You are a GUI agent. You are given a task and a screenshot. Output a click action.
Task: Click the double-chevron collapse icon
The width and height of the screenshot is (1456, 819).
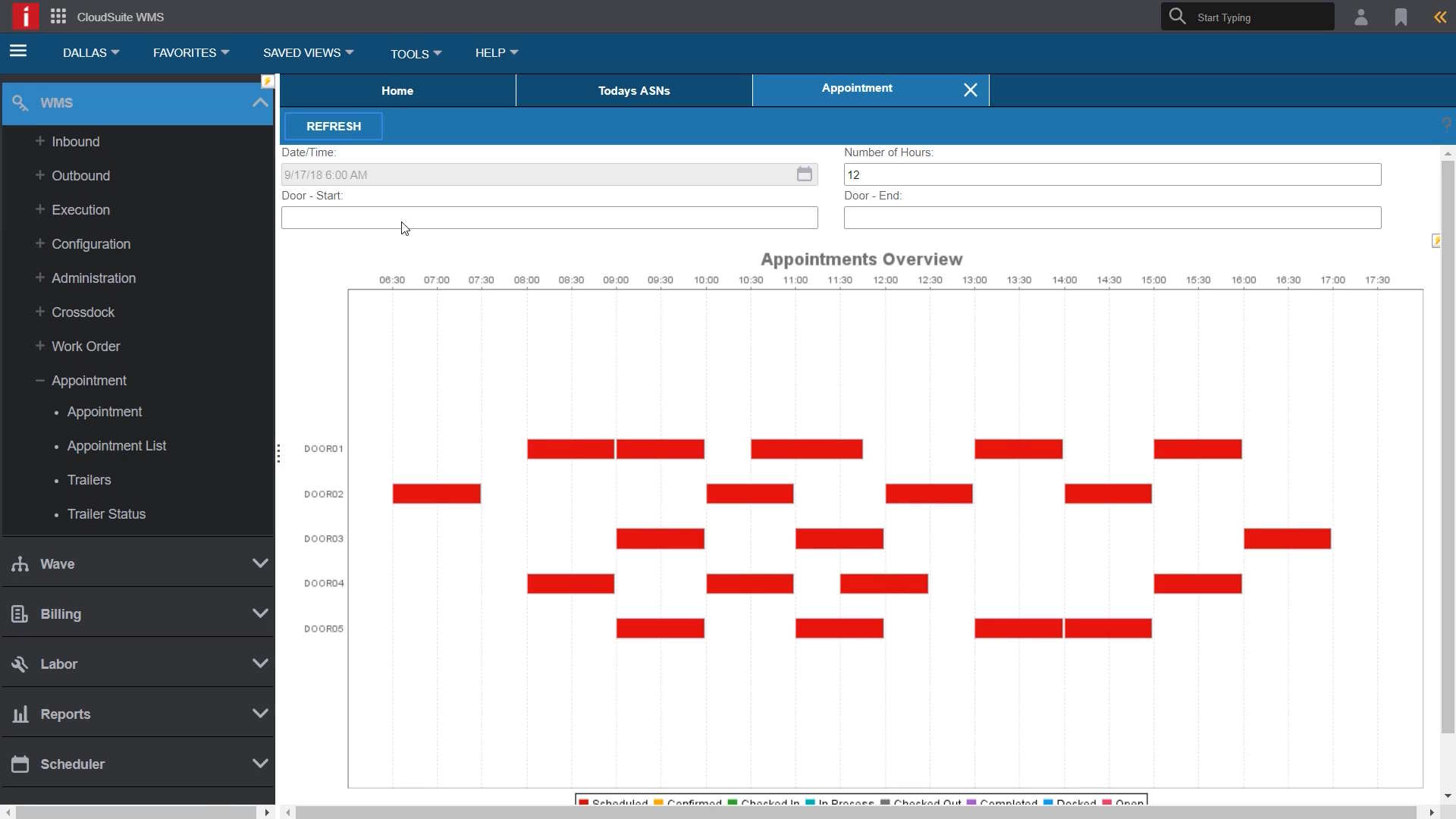[1439, 17]
